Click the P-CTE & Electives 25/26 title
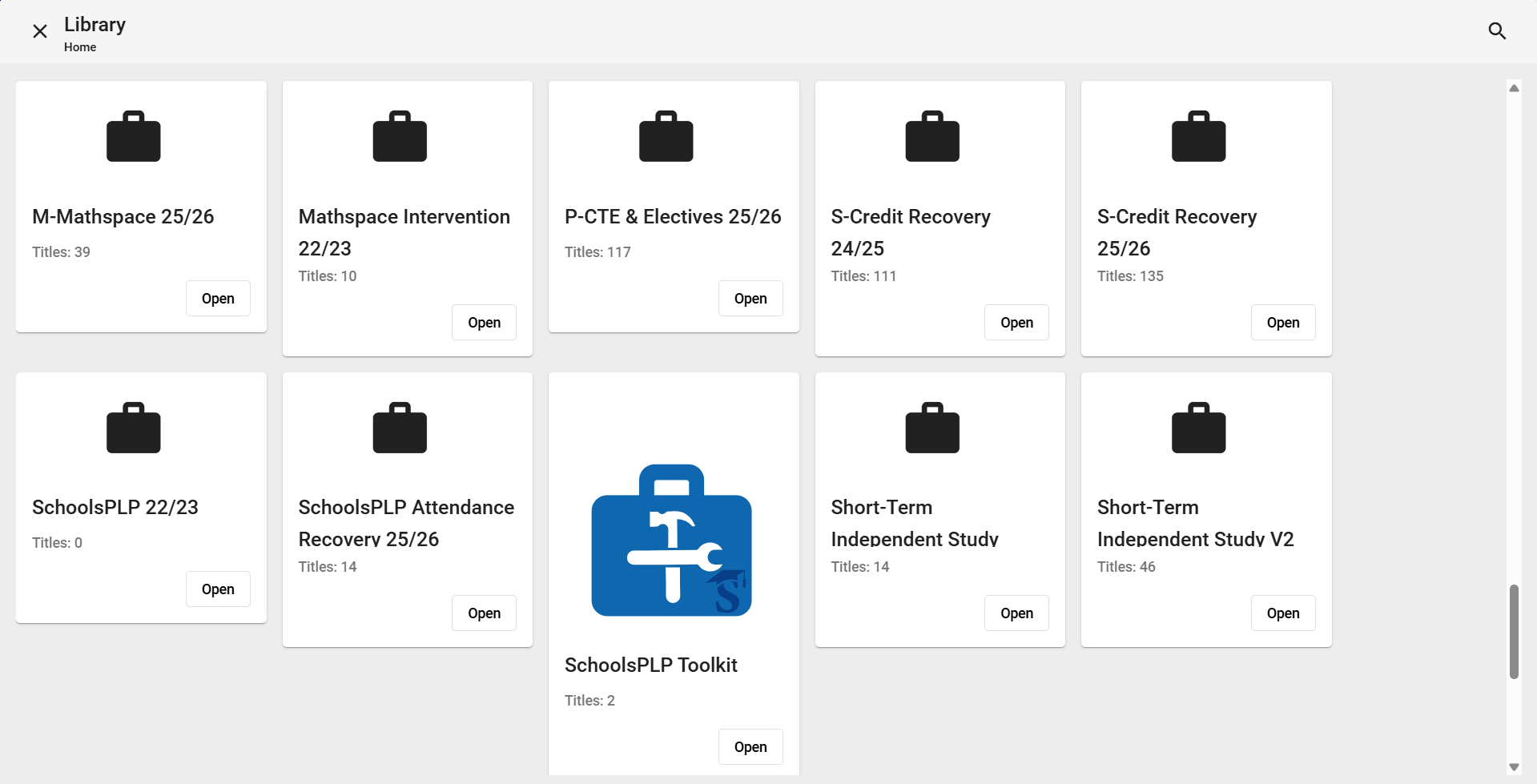 [673, 217]
